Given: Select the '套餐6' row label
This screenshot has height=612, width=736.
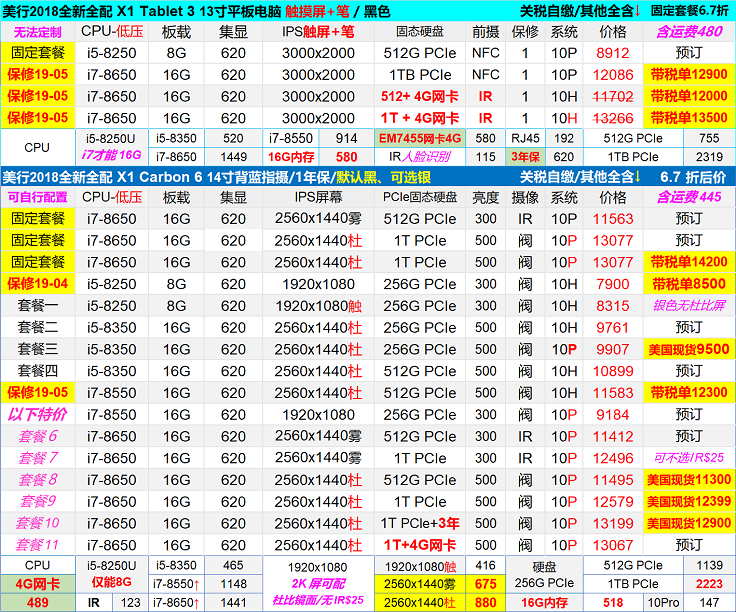Looking at the screenshot, I should pos(38,436).
